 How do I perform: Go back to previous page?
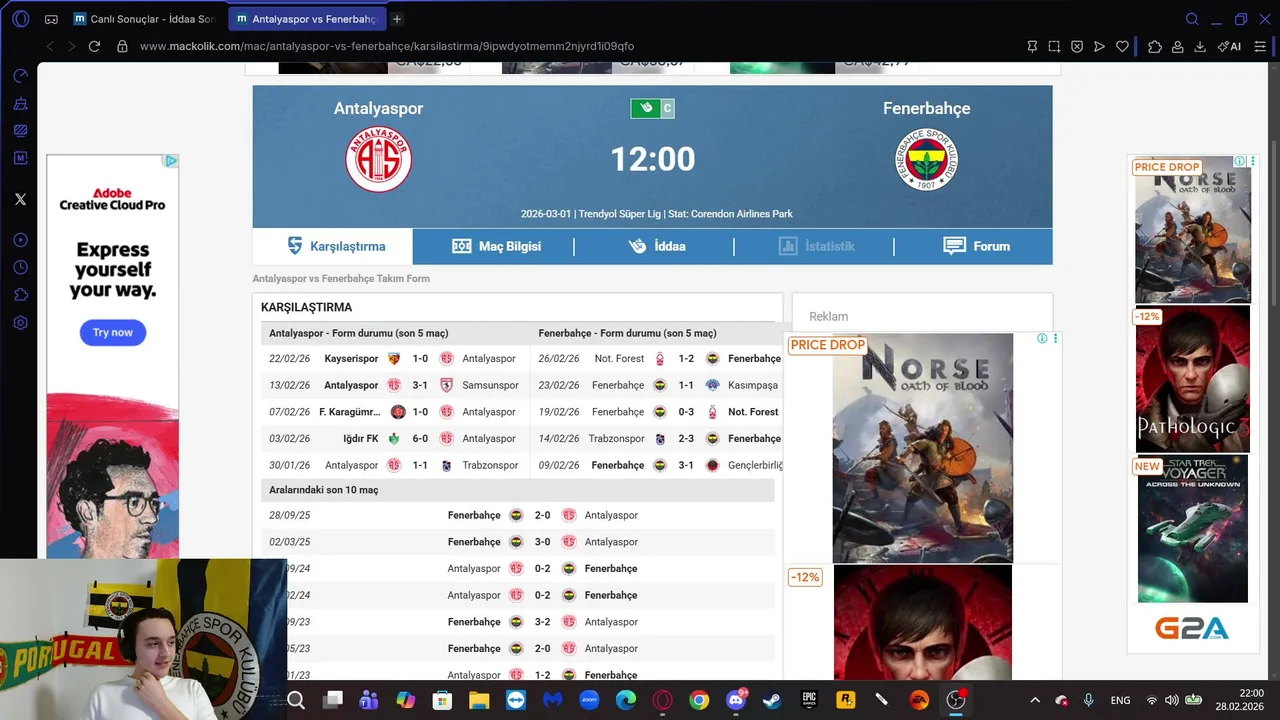pos(50,46)
